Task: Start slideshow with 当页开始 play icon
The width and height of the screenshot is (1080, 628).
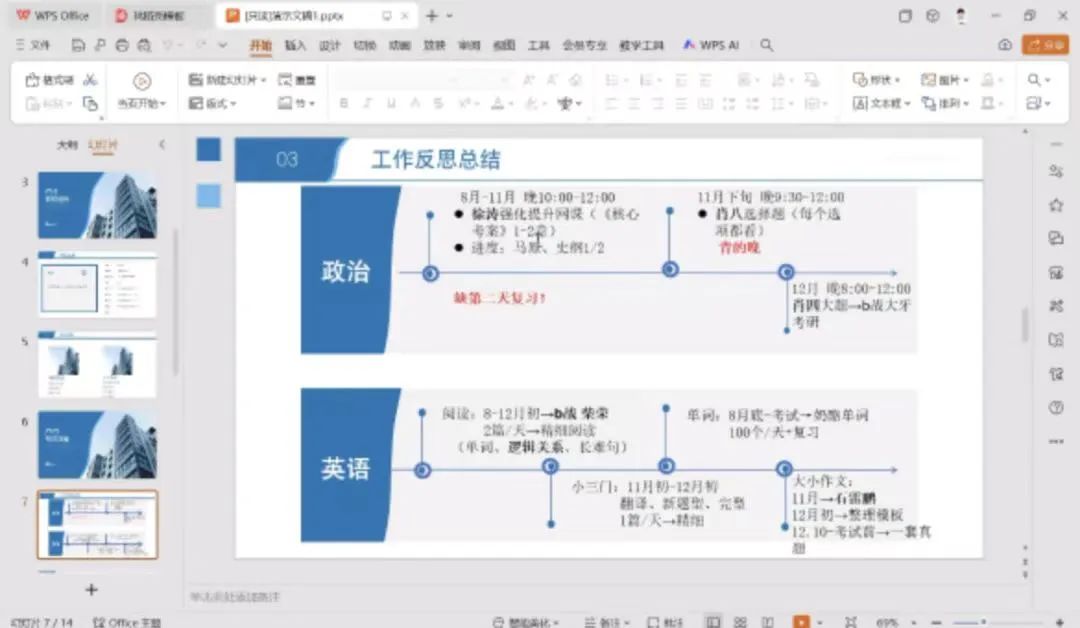Action: tap(142, 82)
